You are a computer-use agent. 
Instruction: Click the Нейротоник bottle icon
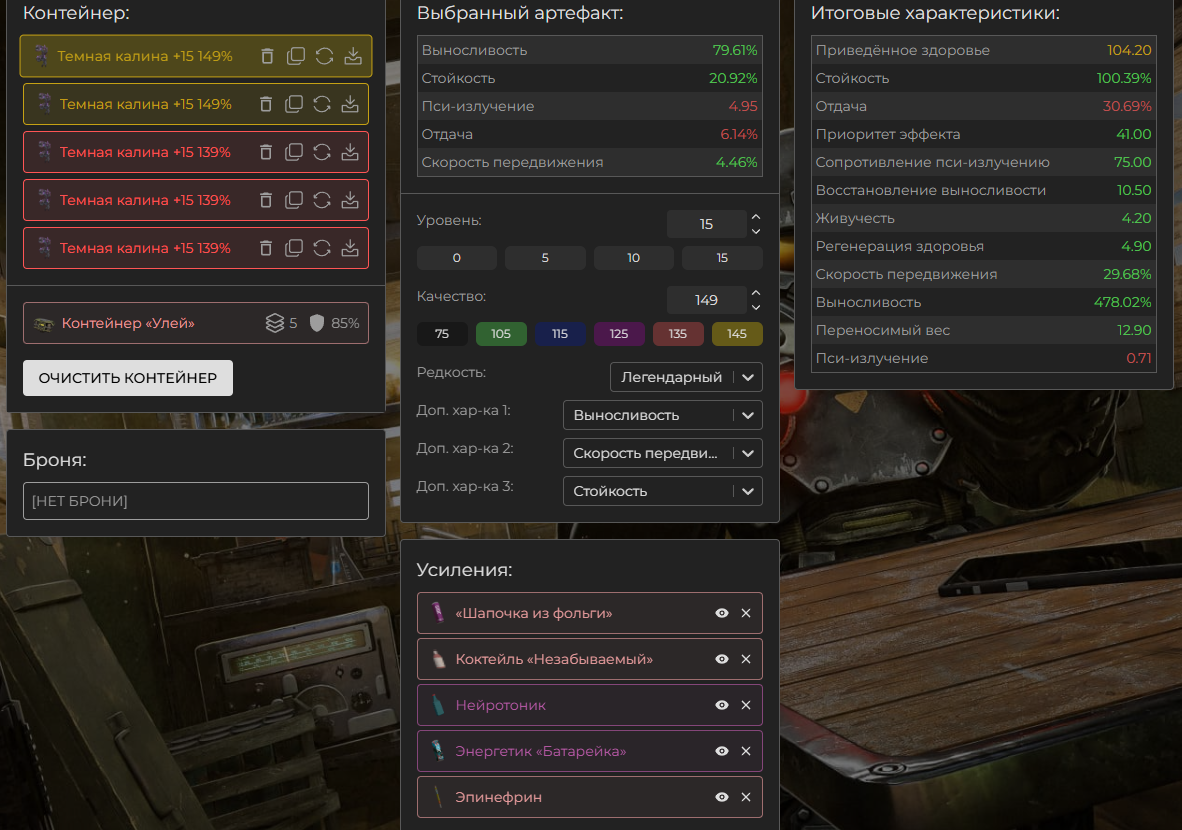click(438, 705)
